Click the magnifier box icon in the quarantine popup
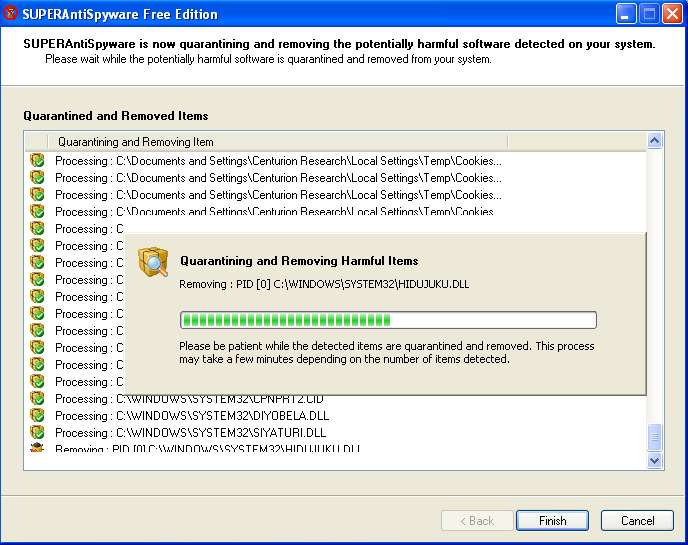Image resolution: width=688 pixels, height=545 pixels. point(153,262)
